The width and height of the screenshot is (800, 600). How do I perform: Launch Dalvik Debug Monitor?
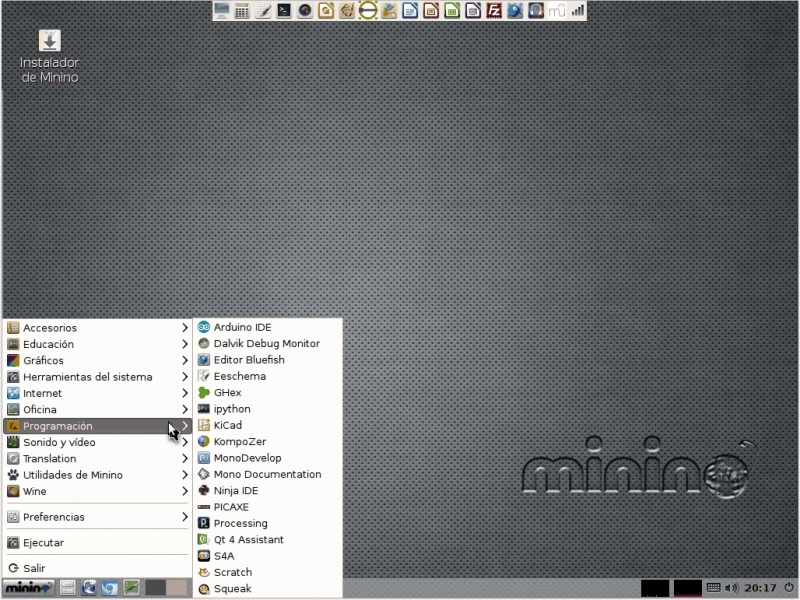coord(268,343)
